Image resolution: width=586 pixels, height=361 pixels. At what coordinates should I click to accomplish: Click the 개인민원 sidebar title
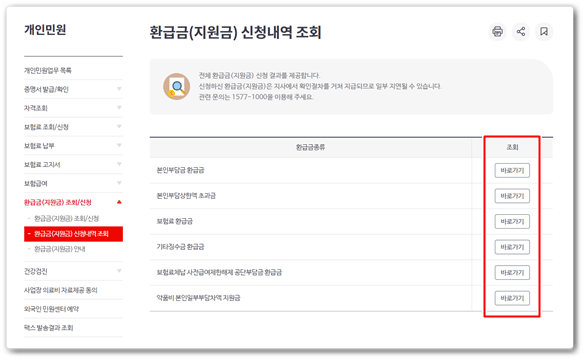tap(45, 30)
